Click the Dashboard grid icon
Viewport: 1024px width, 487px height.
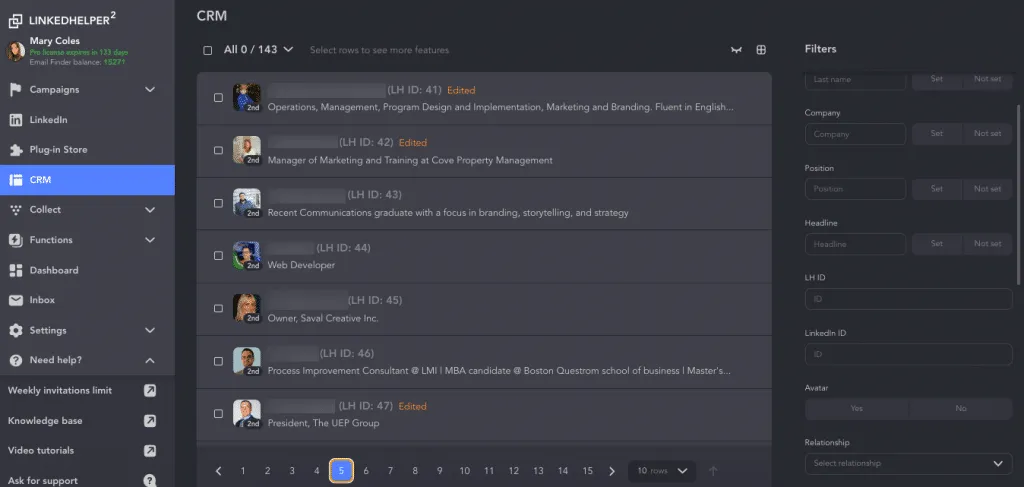pyautogui.click(x=16, y=270)
